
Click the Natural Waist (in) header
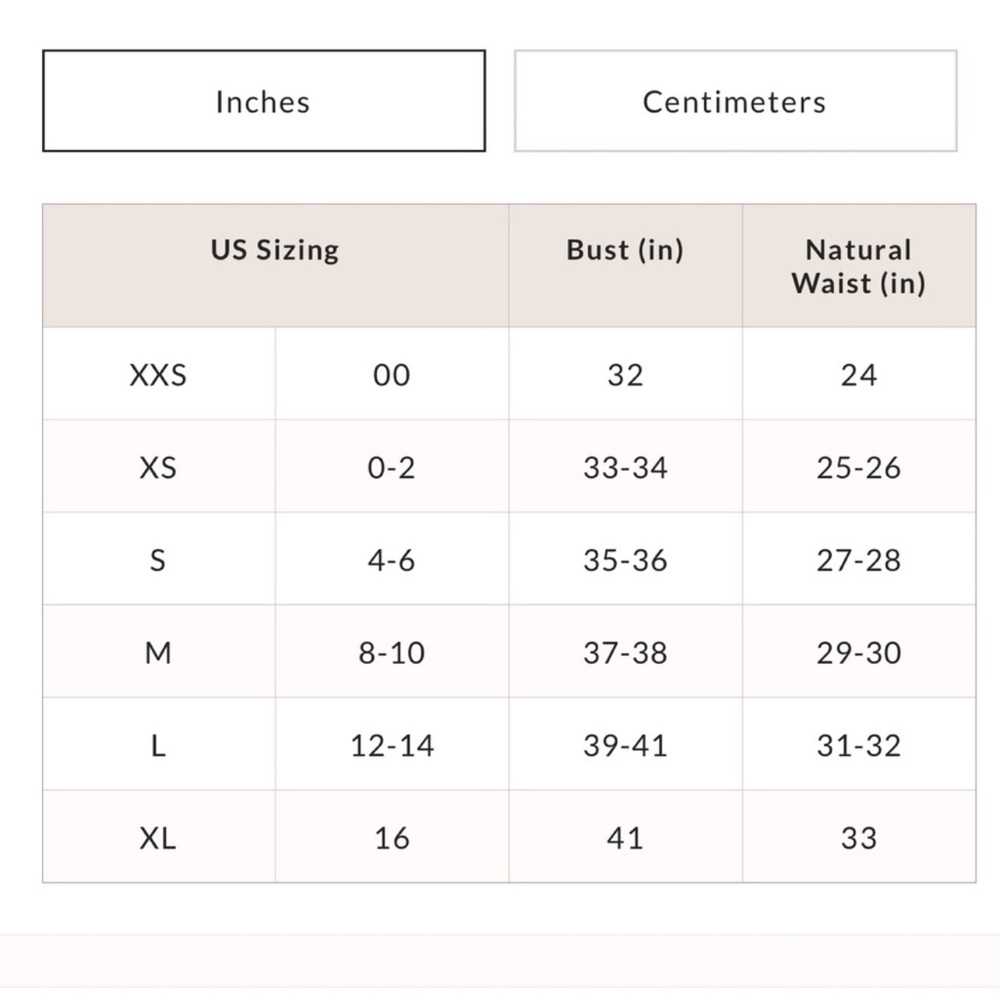coord(859,265)
